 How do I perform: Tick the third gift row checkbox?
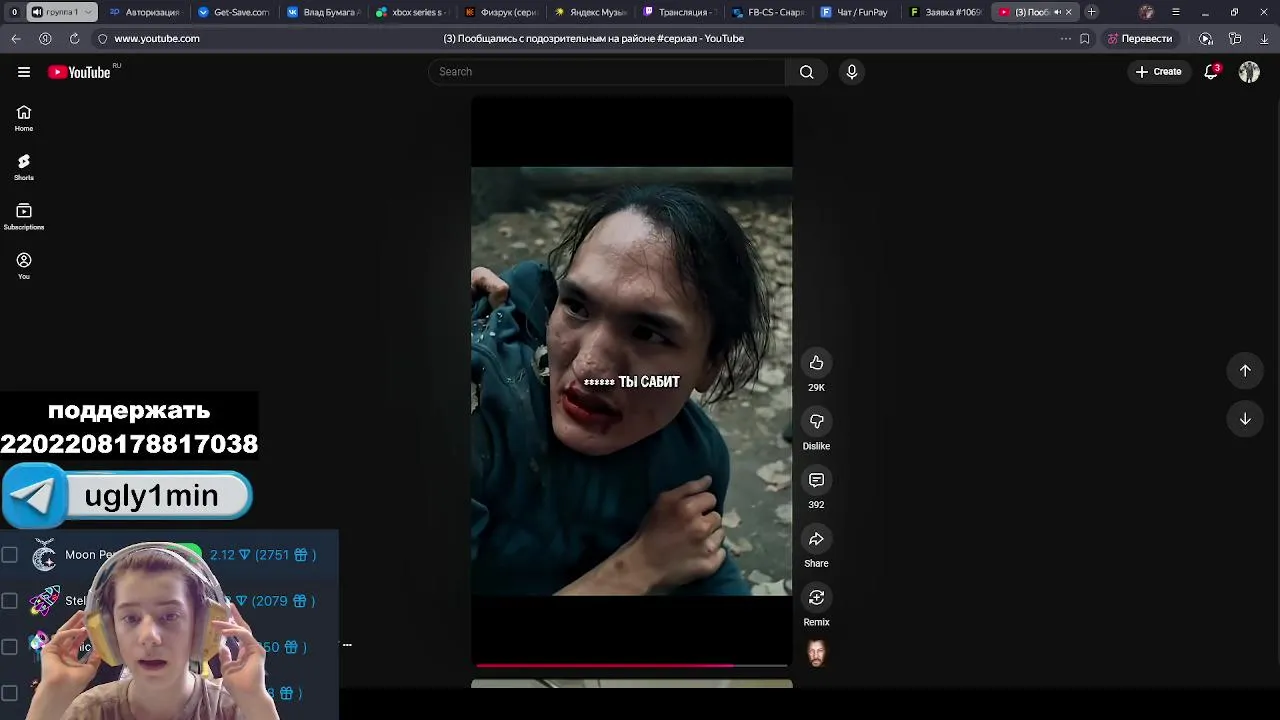tap(9, 646)
